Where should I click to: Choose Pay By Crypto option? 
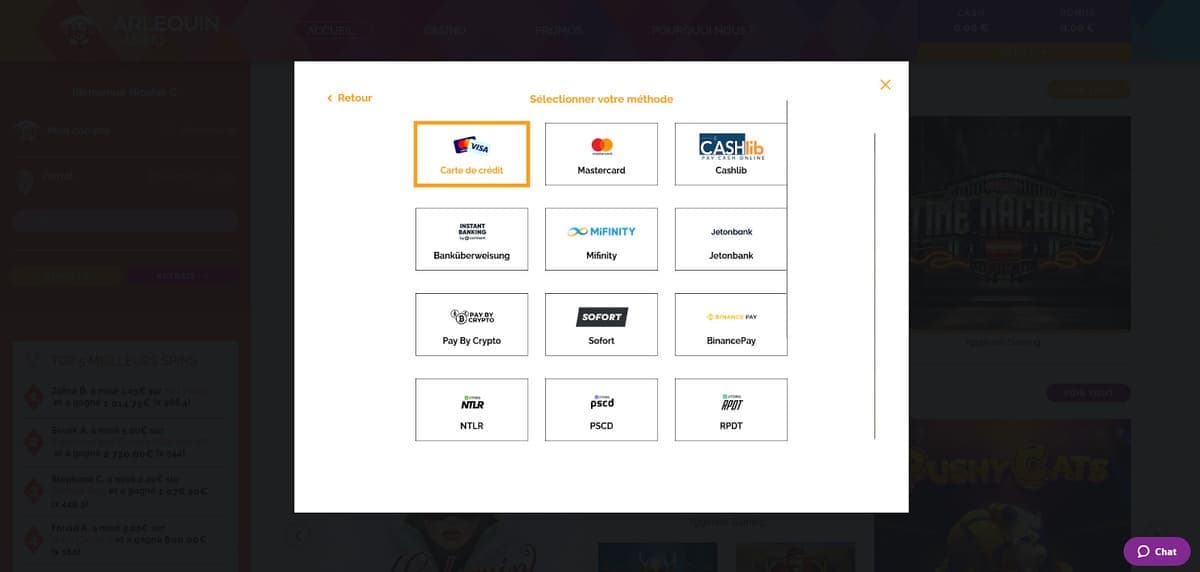click(471, 324)
